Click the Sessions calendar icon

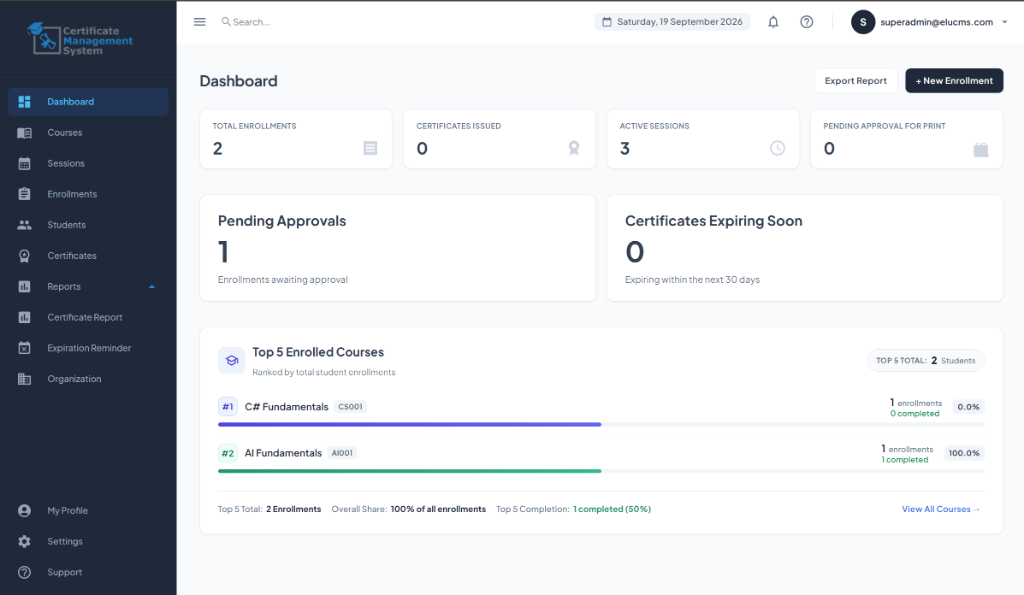click(x=24, y=163)
